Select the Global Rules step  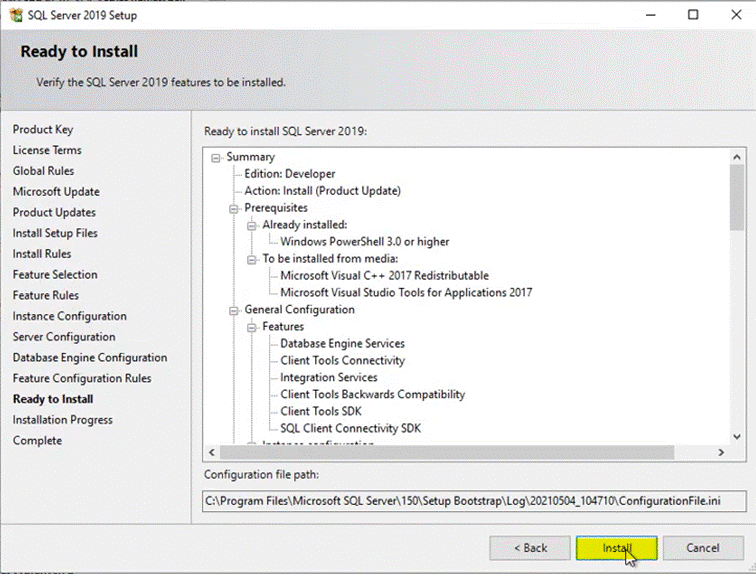43,171
